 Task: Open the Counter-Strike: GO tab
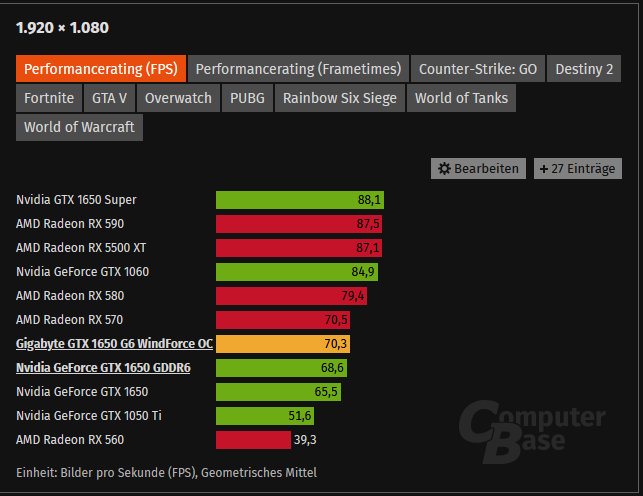click(x=478, y=68)
